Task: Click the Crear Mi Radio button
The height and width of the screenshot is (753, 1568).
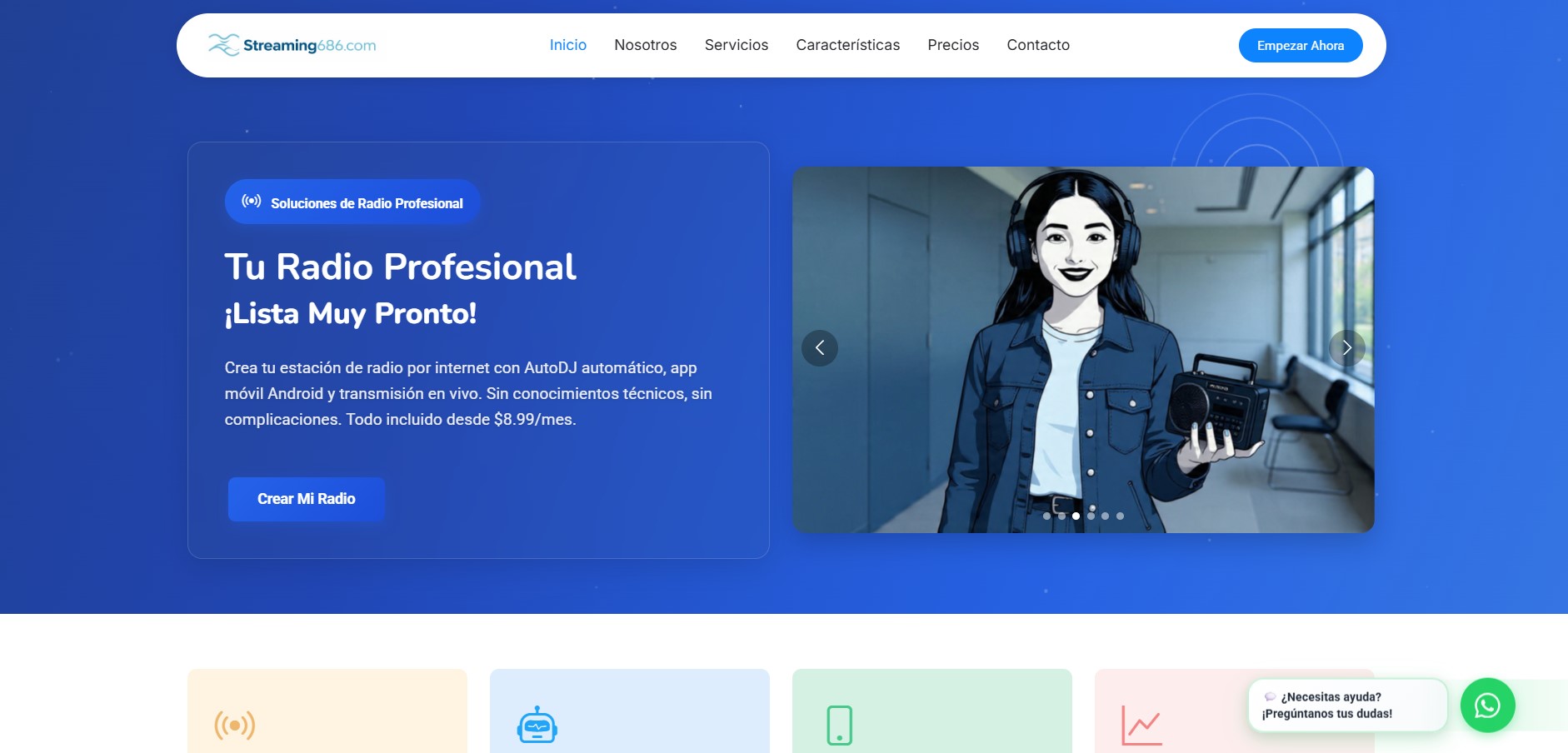Action: tap(306, 499)
